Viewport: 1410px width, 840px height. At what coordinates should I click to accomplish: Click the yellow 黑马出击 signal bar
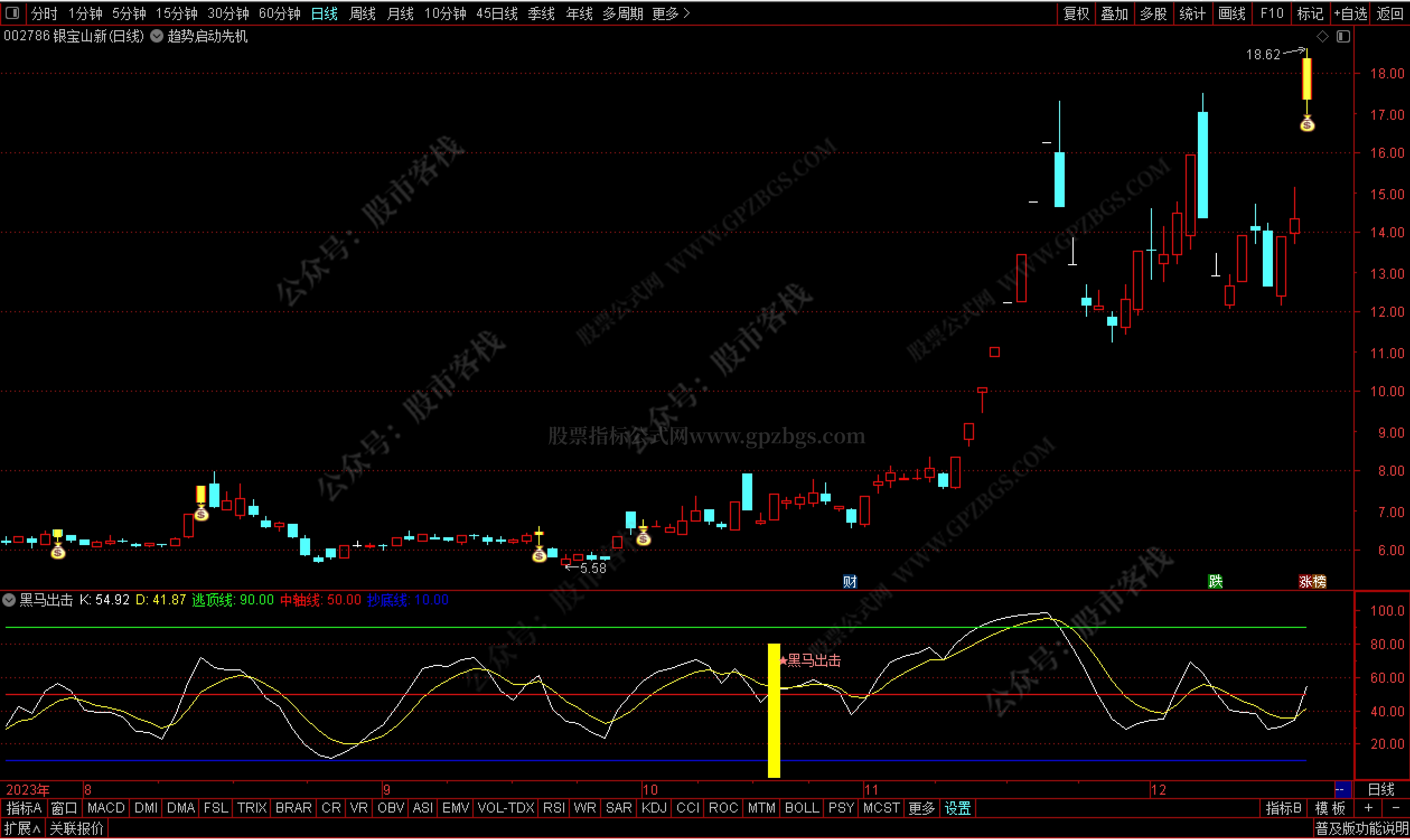(773, 711)
